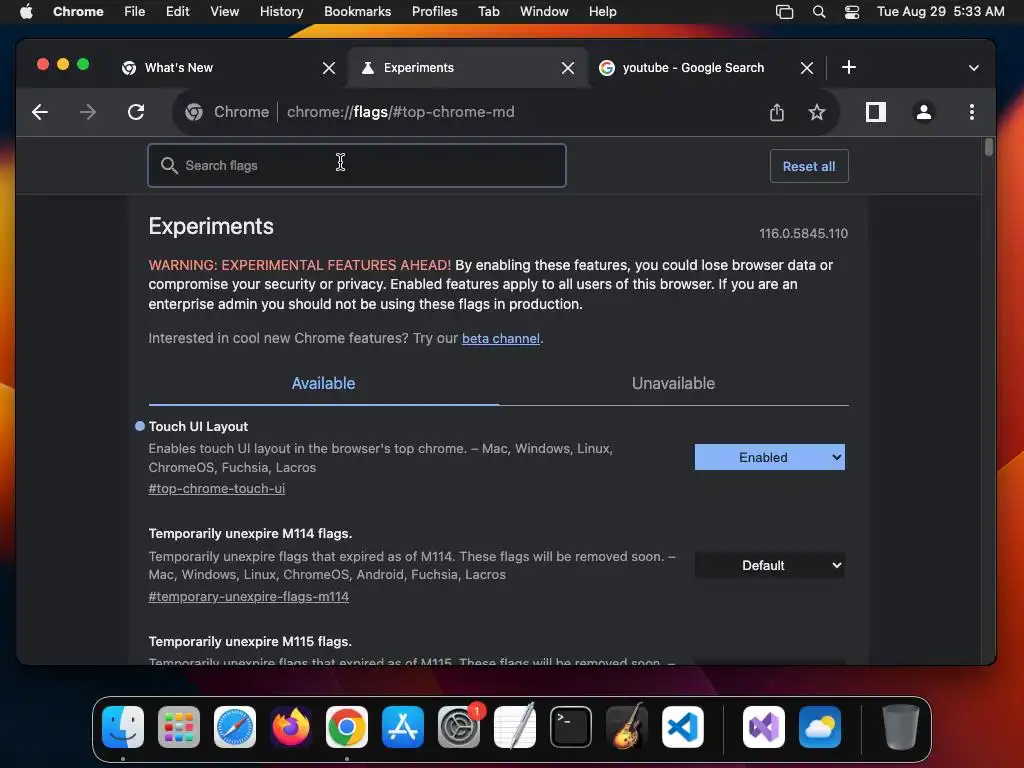Open the beta channel link

[x=501, y=338]
